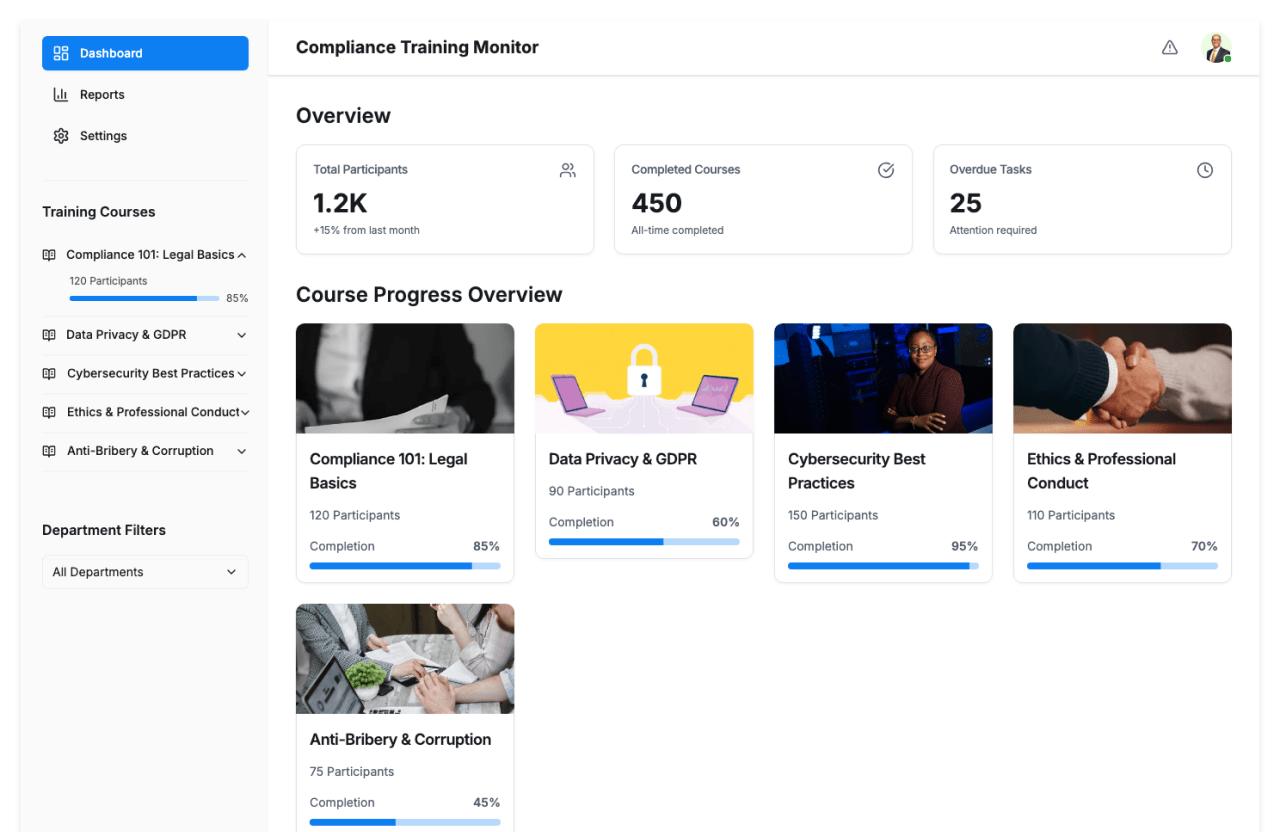Click the Completed Courses checkmark icon
1280x832 pixels.
pyautogui.click(x=885, y=170)
